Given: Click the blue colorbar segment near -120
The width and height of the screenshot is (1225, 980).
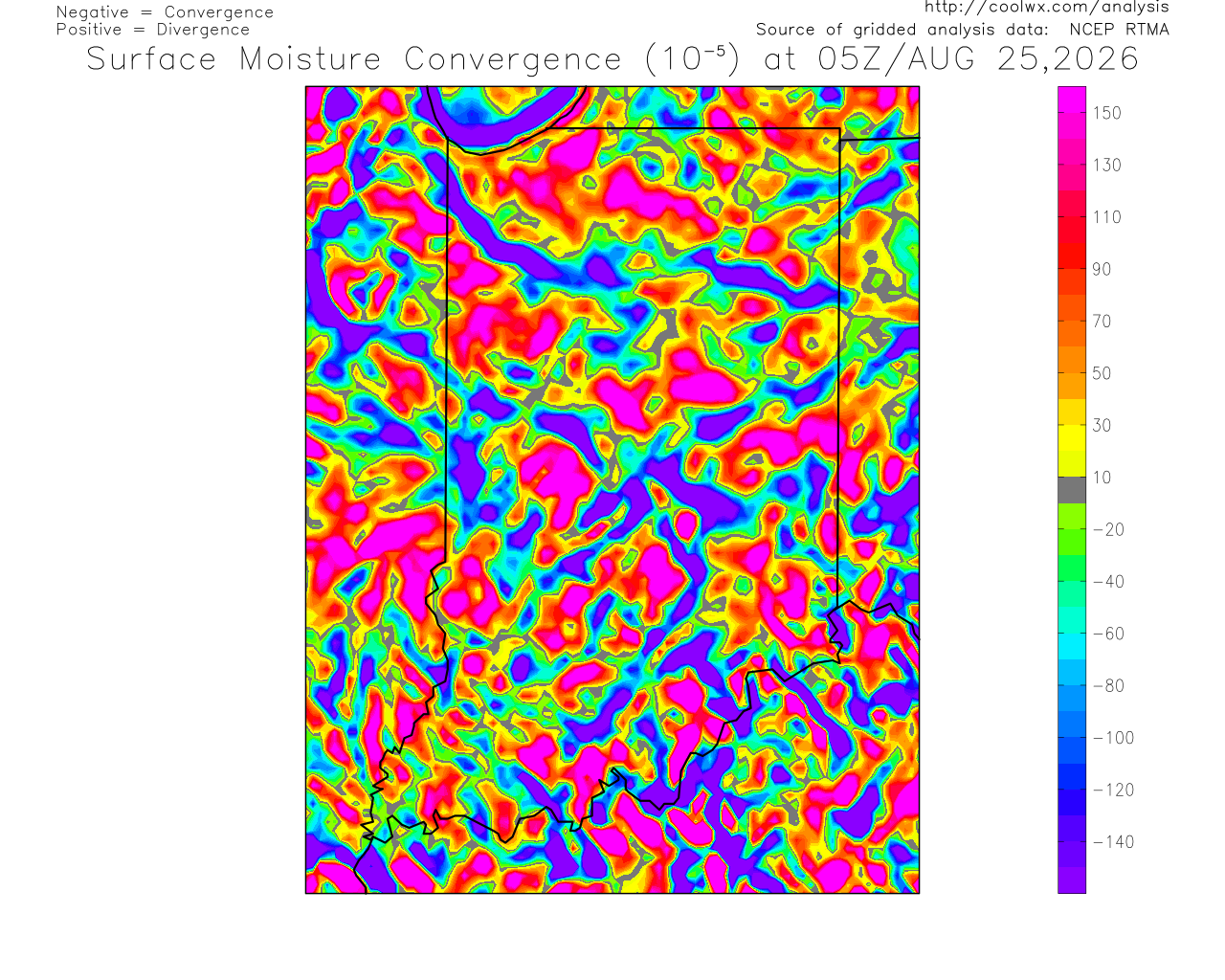Looking at the screenshot, I should coord(1072,776).
